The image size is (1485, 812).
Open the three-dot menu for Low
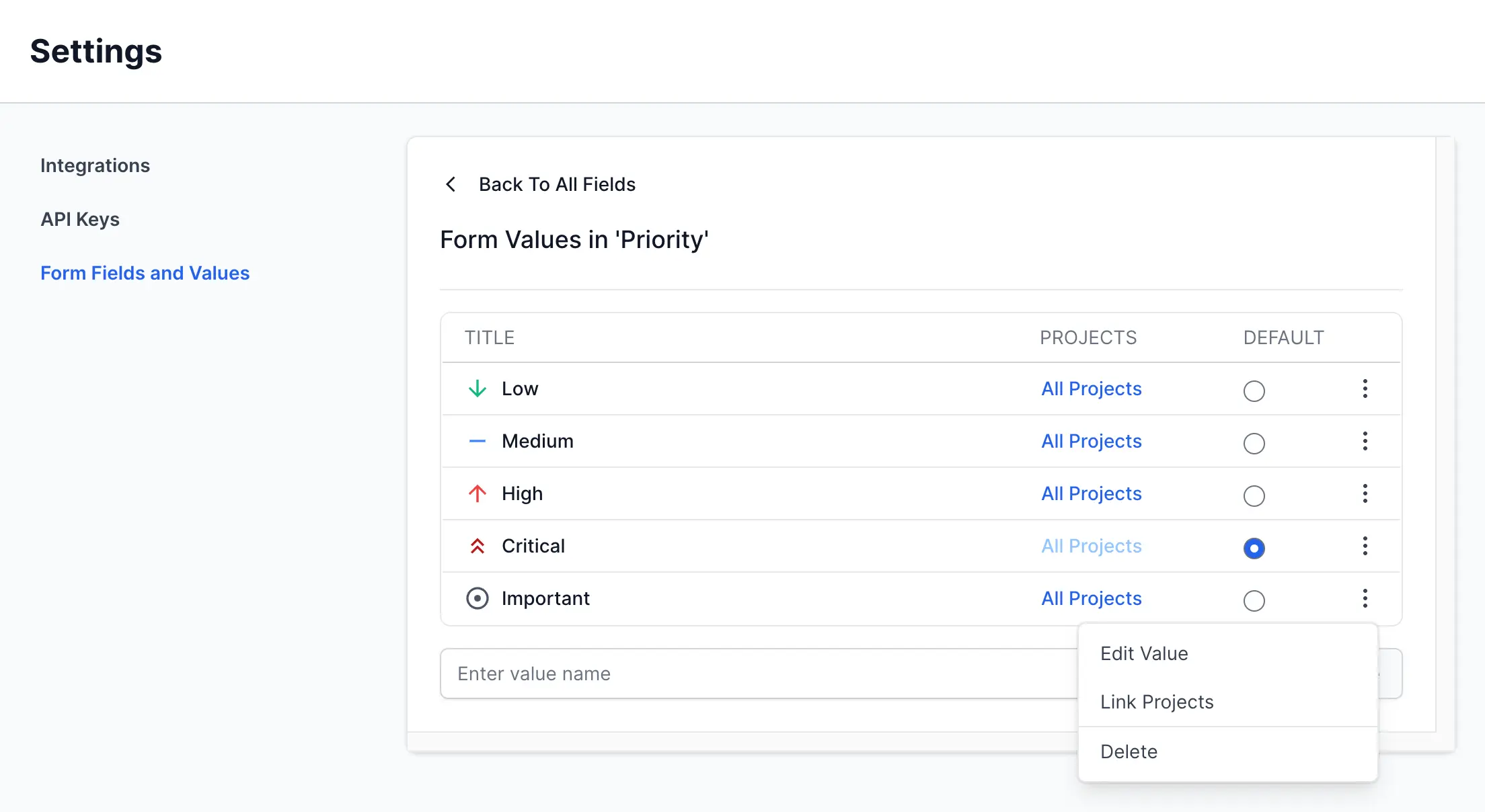tap(1365, 389)
